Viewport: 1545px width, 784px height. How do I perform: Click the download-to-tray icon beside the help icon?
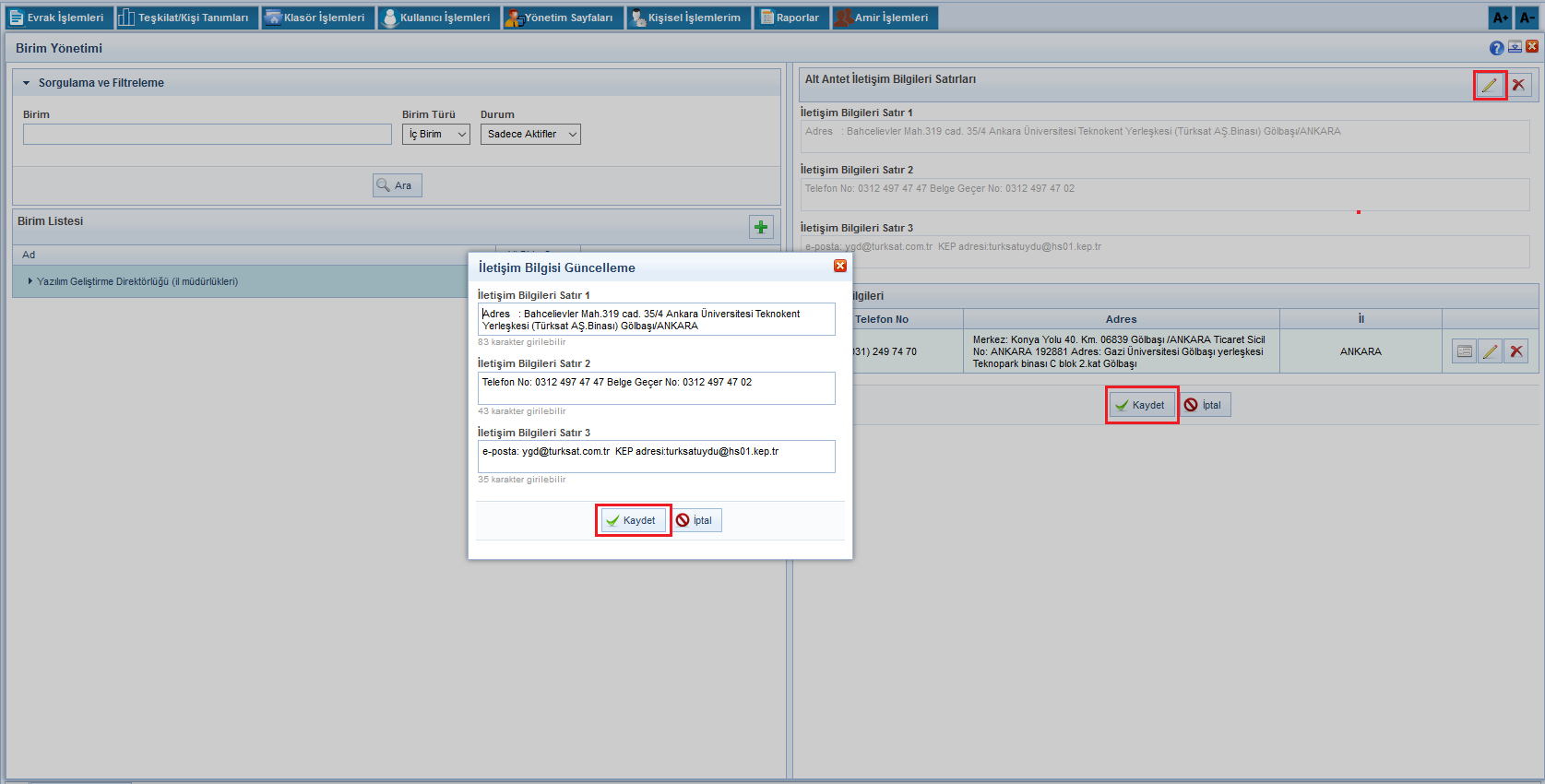click(x=1515, y=47)
